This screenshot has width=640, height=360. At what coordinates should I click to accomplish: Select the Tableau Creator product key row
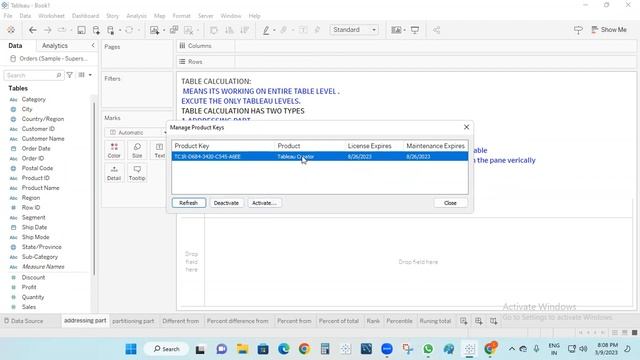pyautogui.click(x=320, y=156)
